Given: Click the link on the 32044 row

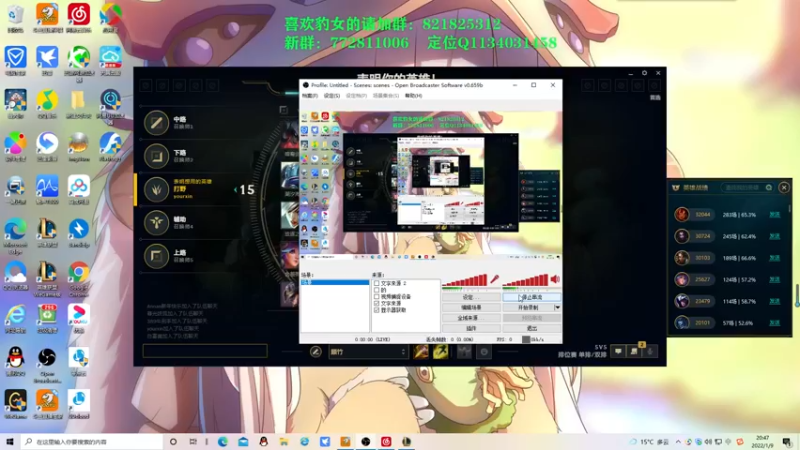Looking at the screenshot, I should pyautogui.click(x=774, y=215).
